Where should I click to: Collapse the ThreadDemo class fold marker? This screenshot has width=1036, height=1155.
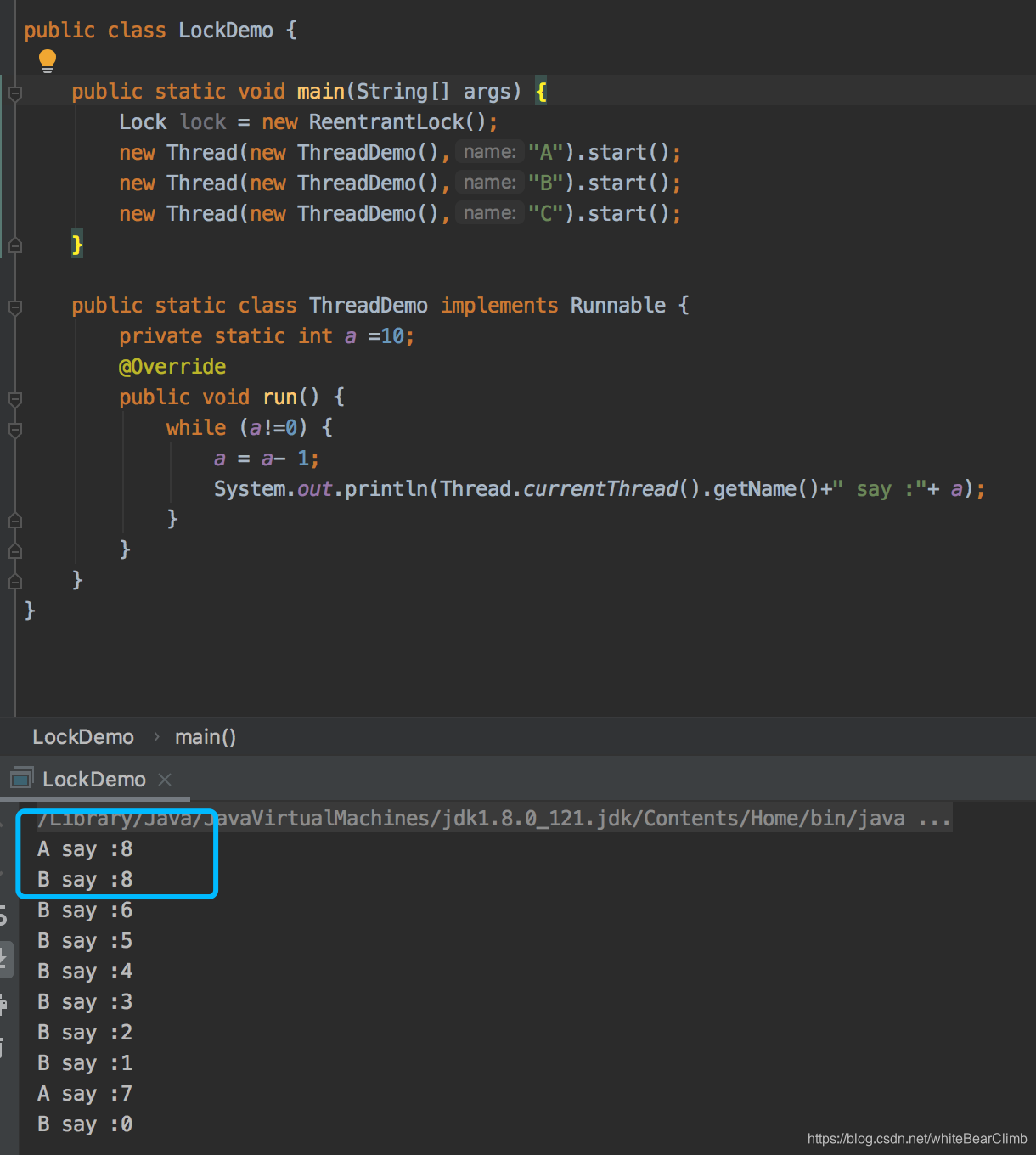[15, 307]
